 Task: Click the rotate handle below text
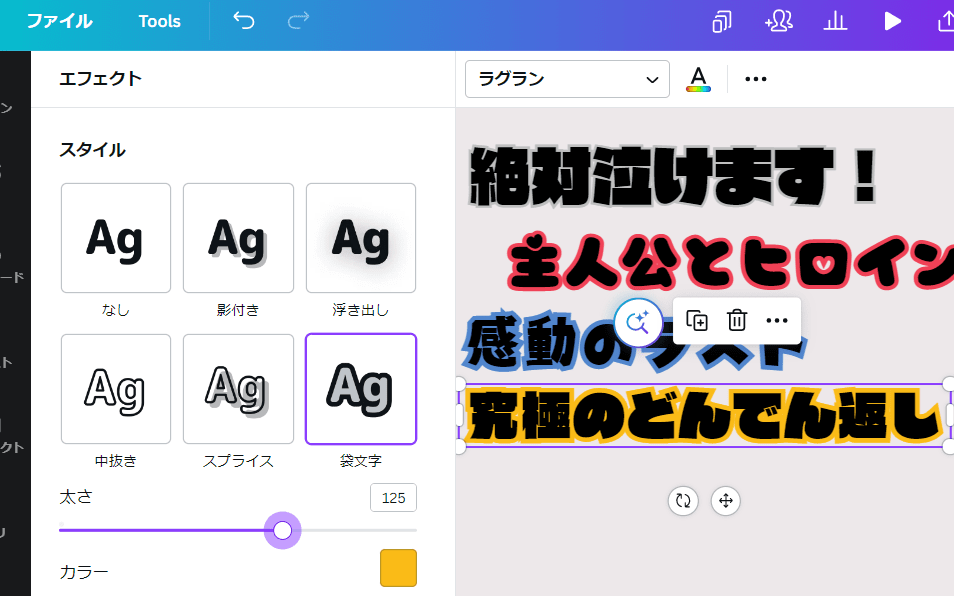click(x=683, y=501)
